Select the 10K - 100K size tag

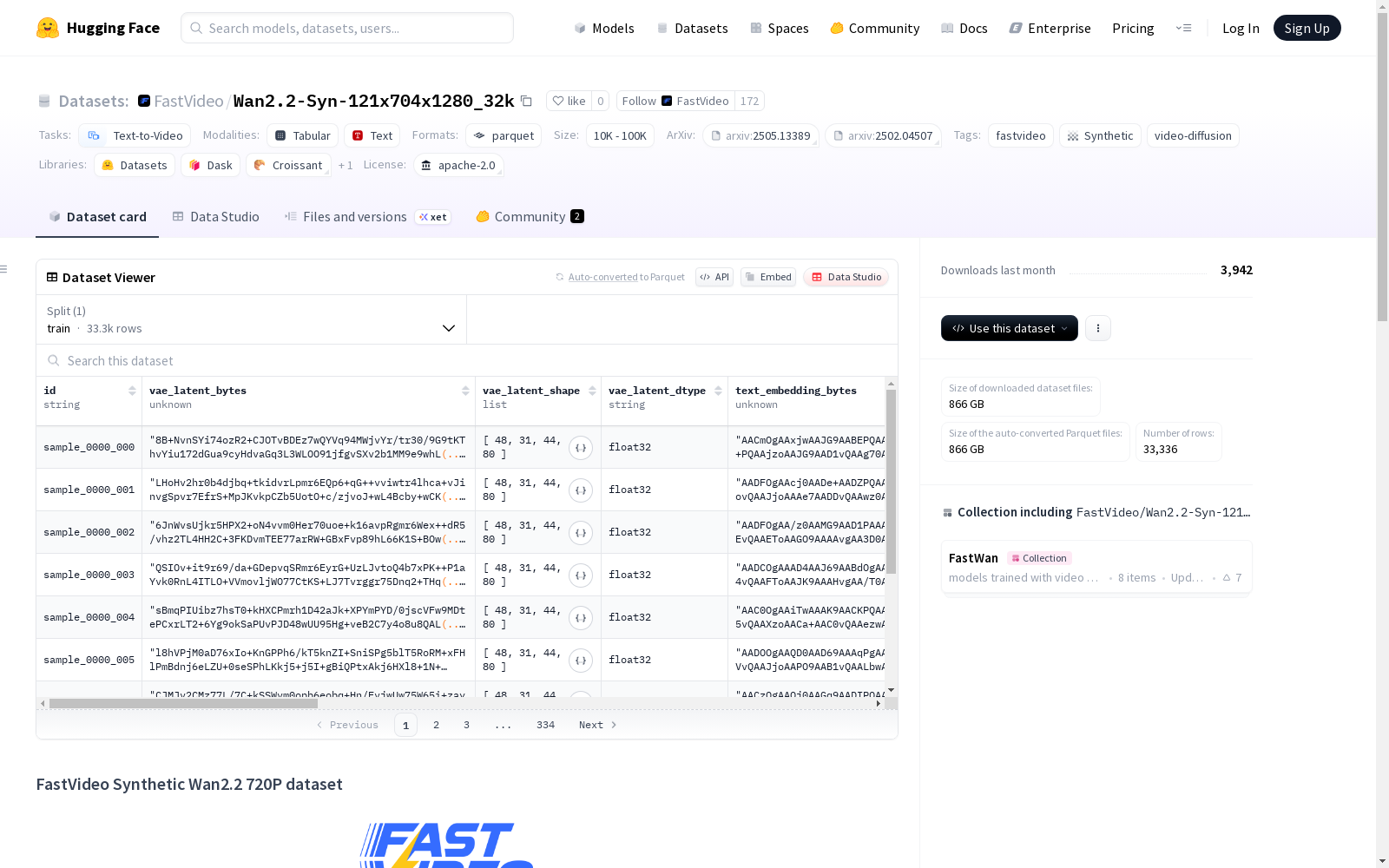click(x=620, y=135)
